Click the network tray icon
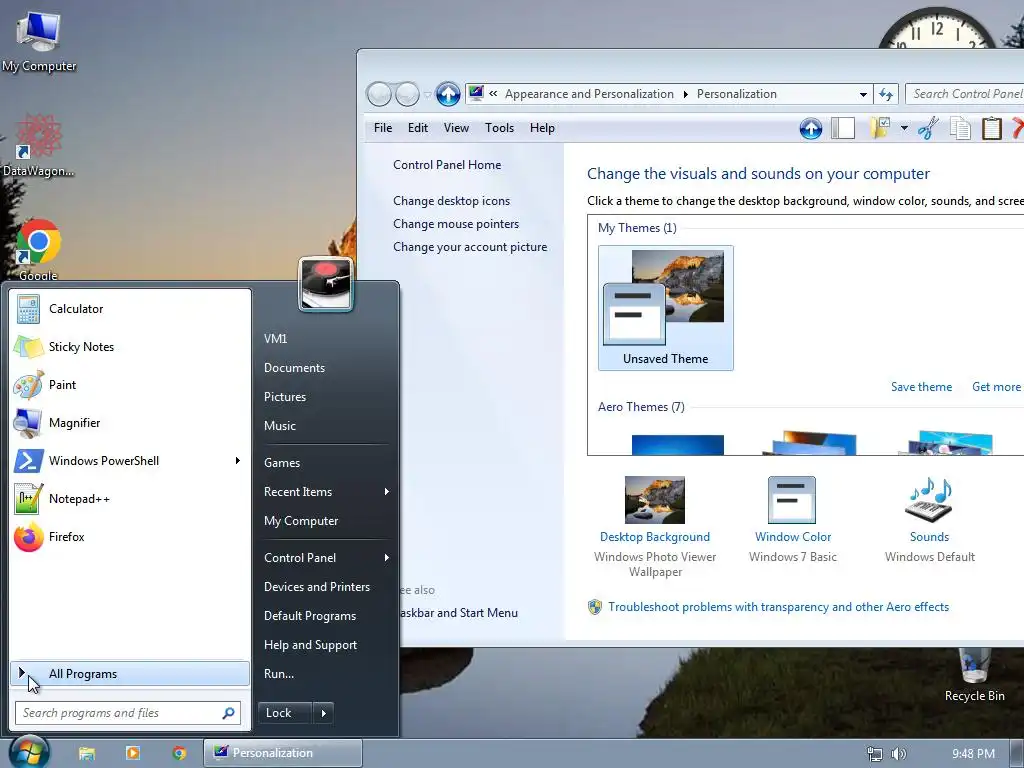The width and height of the screenshot is (1024, 768). (x=874, y=754)
